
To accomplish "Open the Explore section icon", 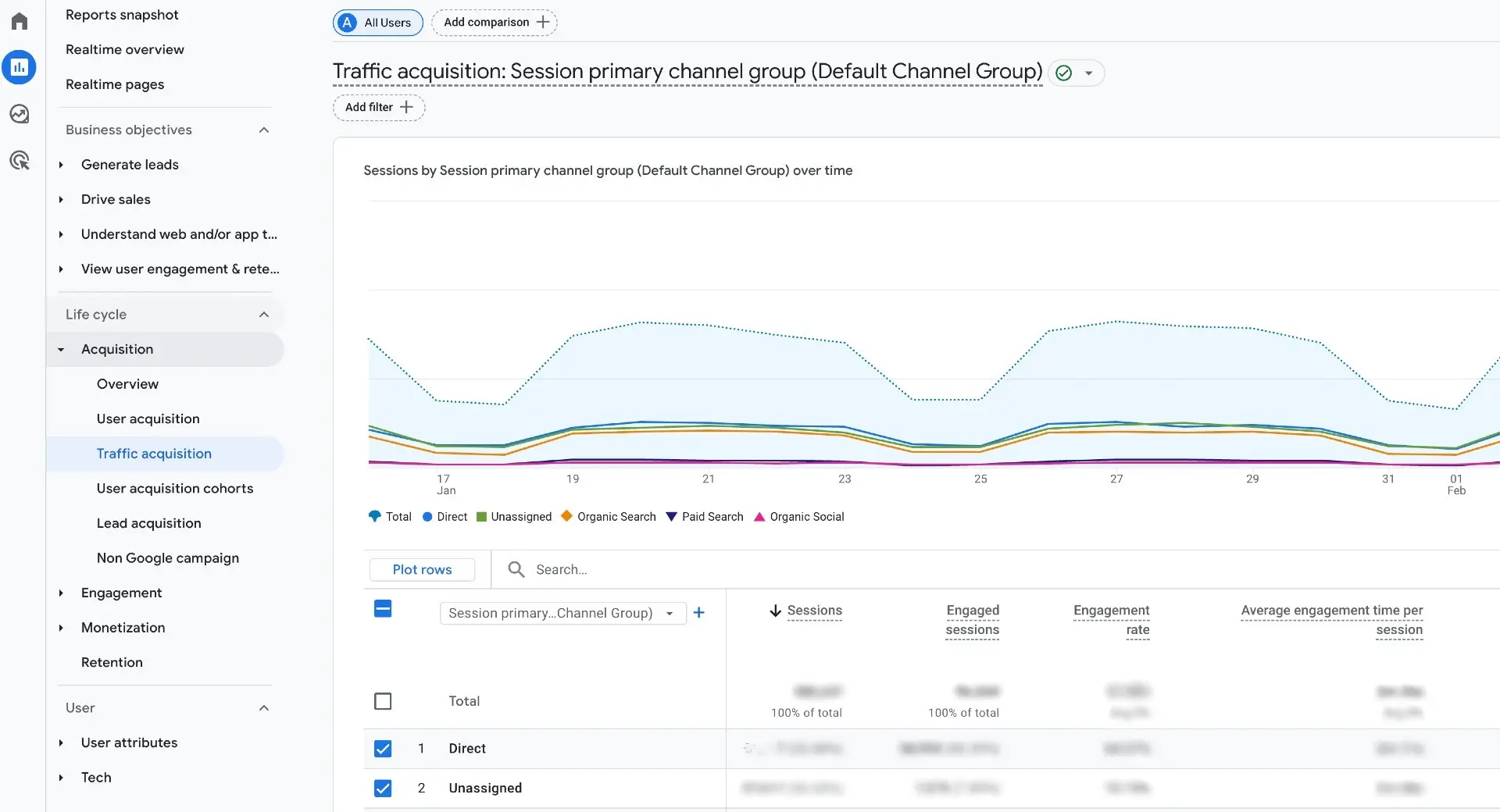I will point(19,113).
